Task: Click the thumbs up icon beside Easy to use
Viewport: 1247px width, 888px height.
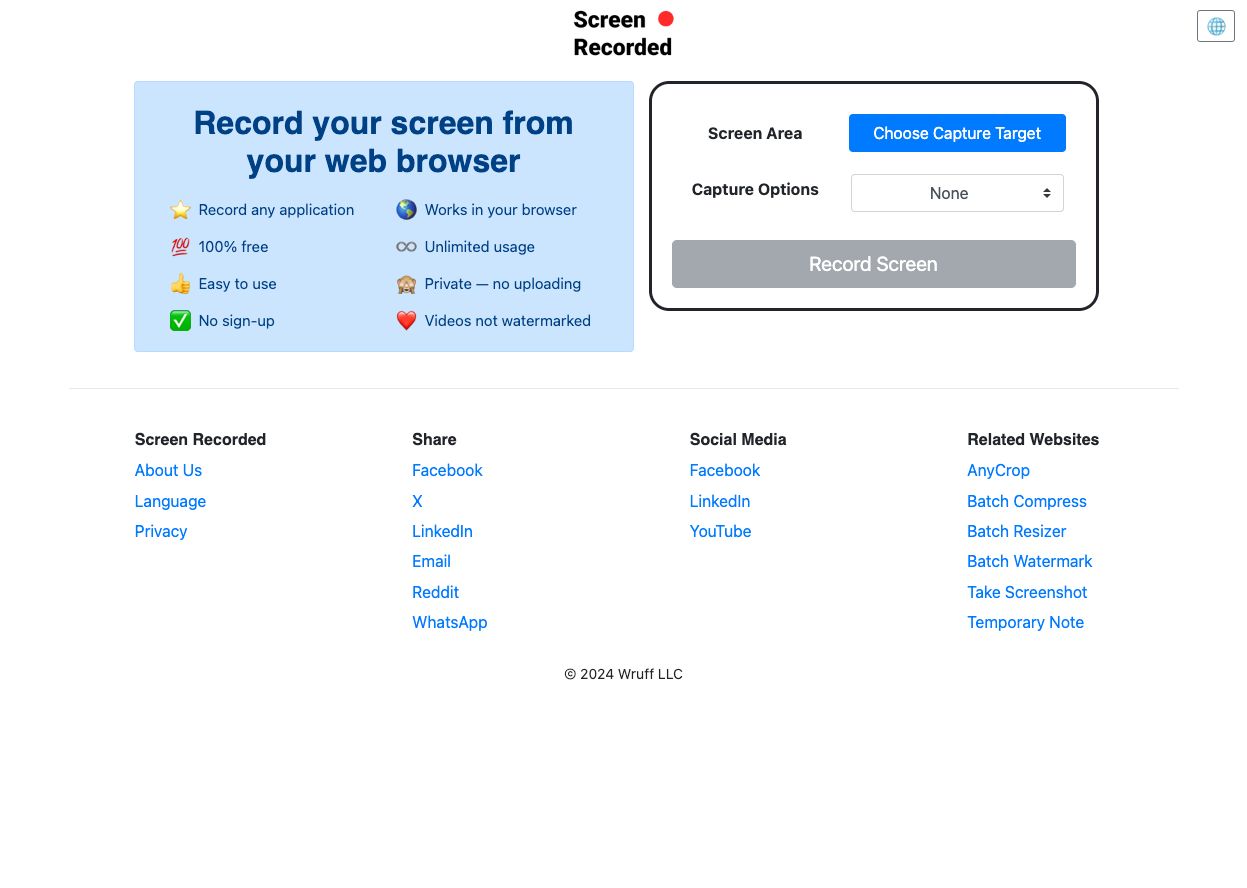Action: coord(180,284)
